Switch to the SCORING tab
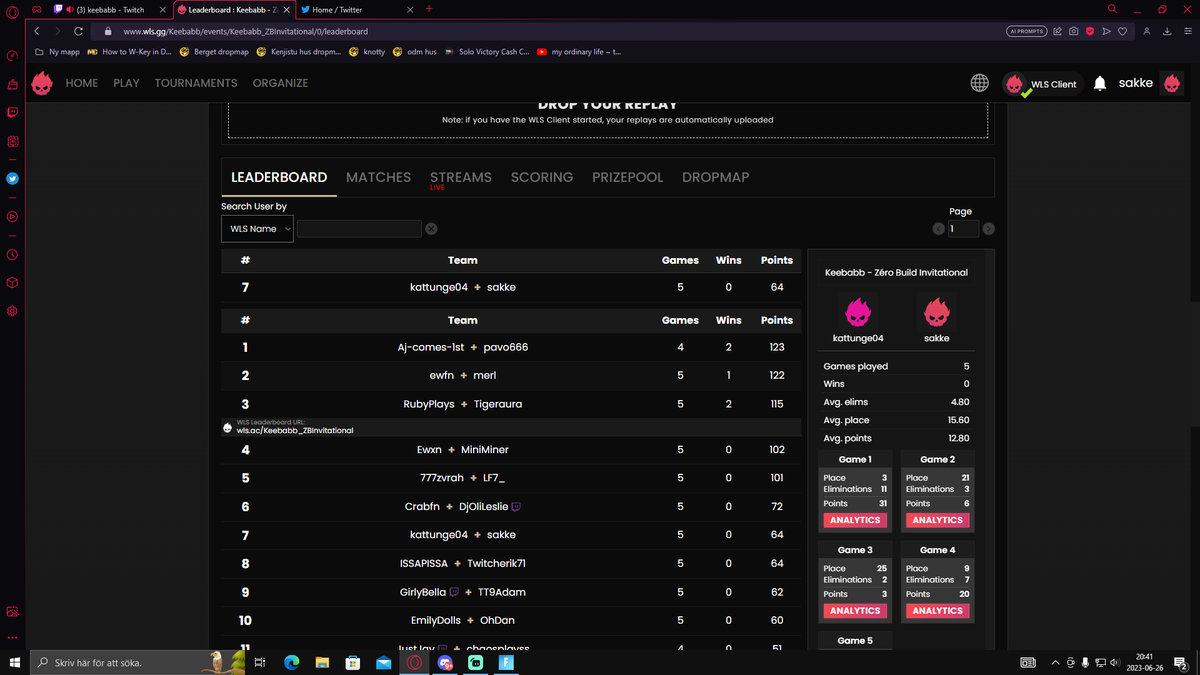The image size is (1200, 675). 542,177
